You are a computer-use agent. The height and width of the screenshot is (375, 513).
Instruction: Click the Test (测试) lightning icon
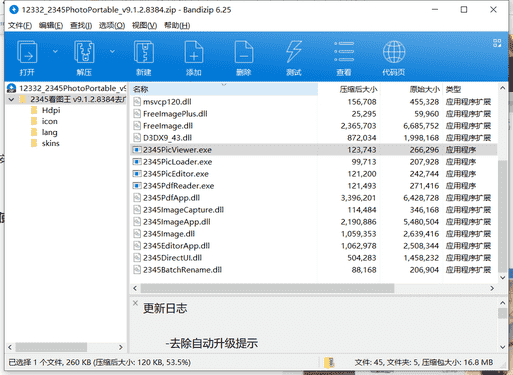click(294, 52)
